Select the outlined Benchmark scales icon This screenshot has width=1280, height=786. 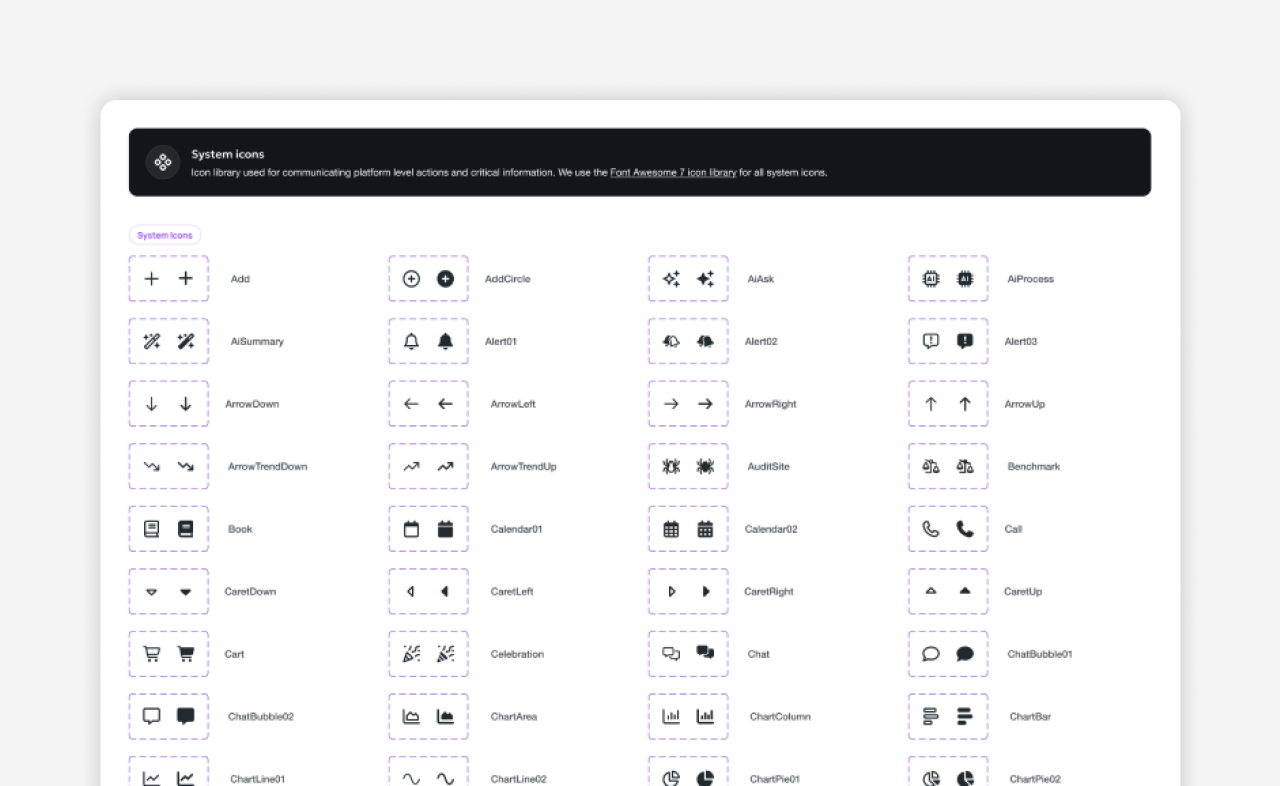931,466
